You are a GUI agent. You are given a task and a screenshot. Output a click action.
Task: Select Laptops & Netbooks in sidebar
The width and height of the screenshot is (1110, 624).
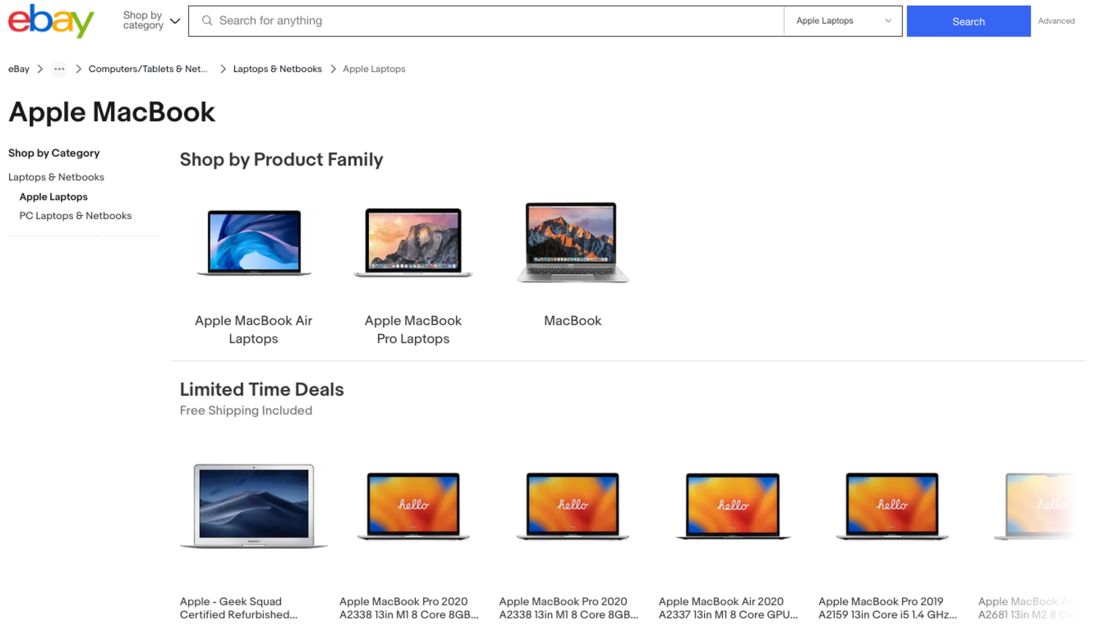pos(56,177)
